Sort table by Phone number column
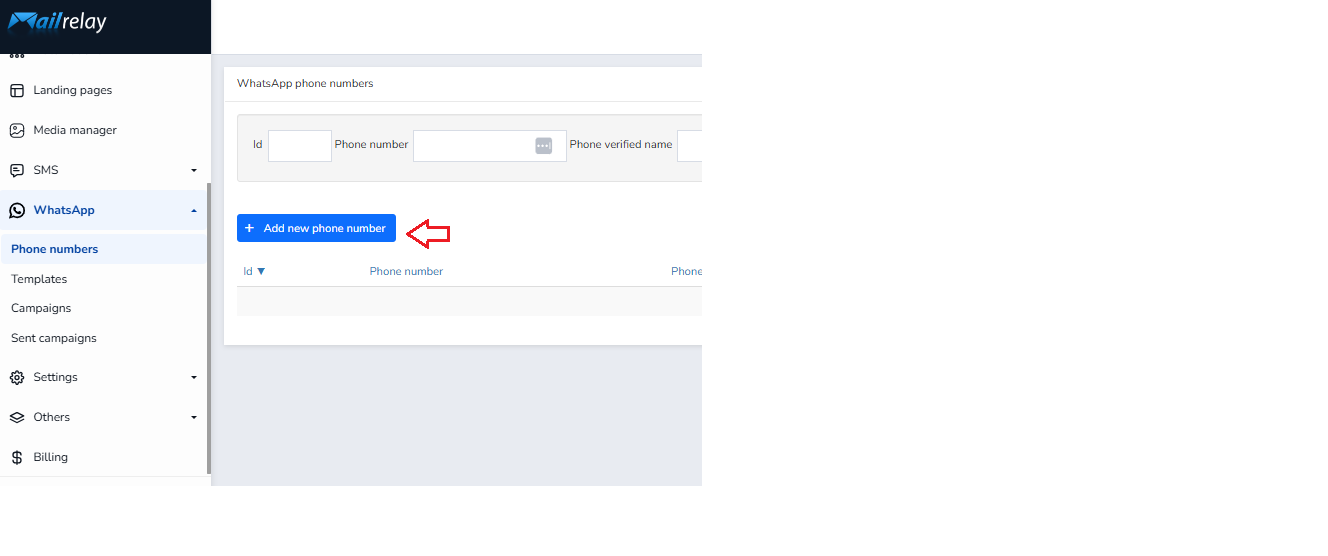Screen dimensions: 1328x556 pos(406,271)
